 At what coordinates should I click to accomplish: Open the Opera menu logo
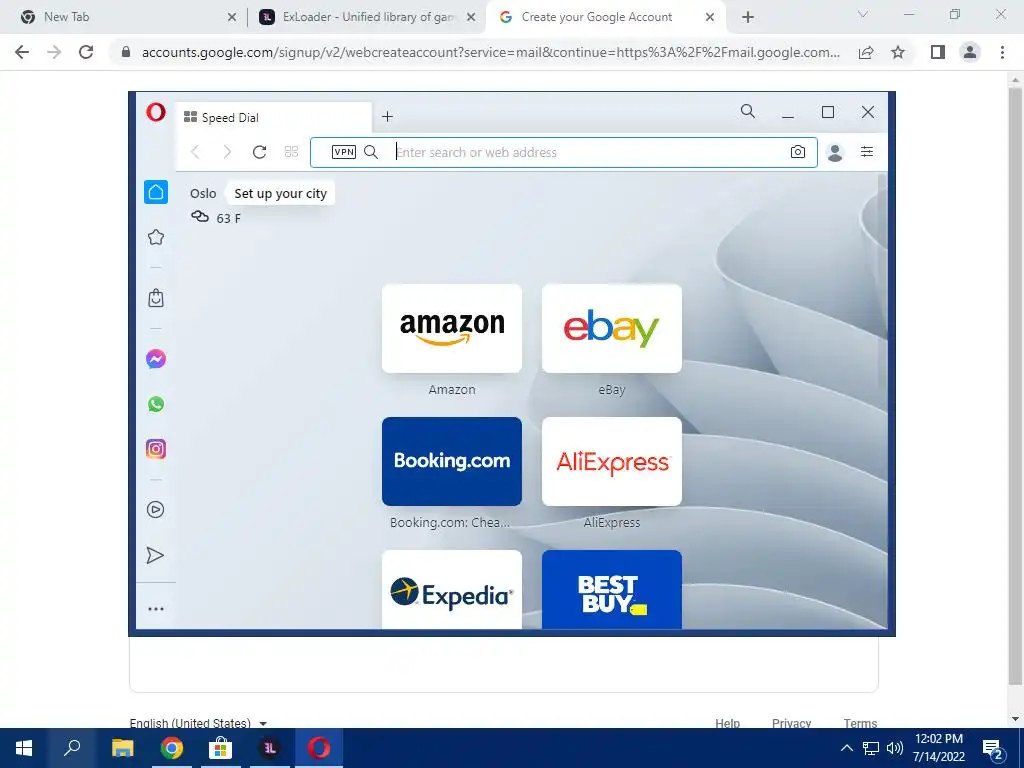point(156,112)
